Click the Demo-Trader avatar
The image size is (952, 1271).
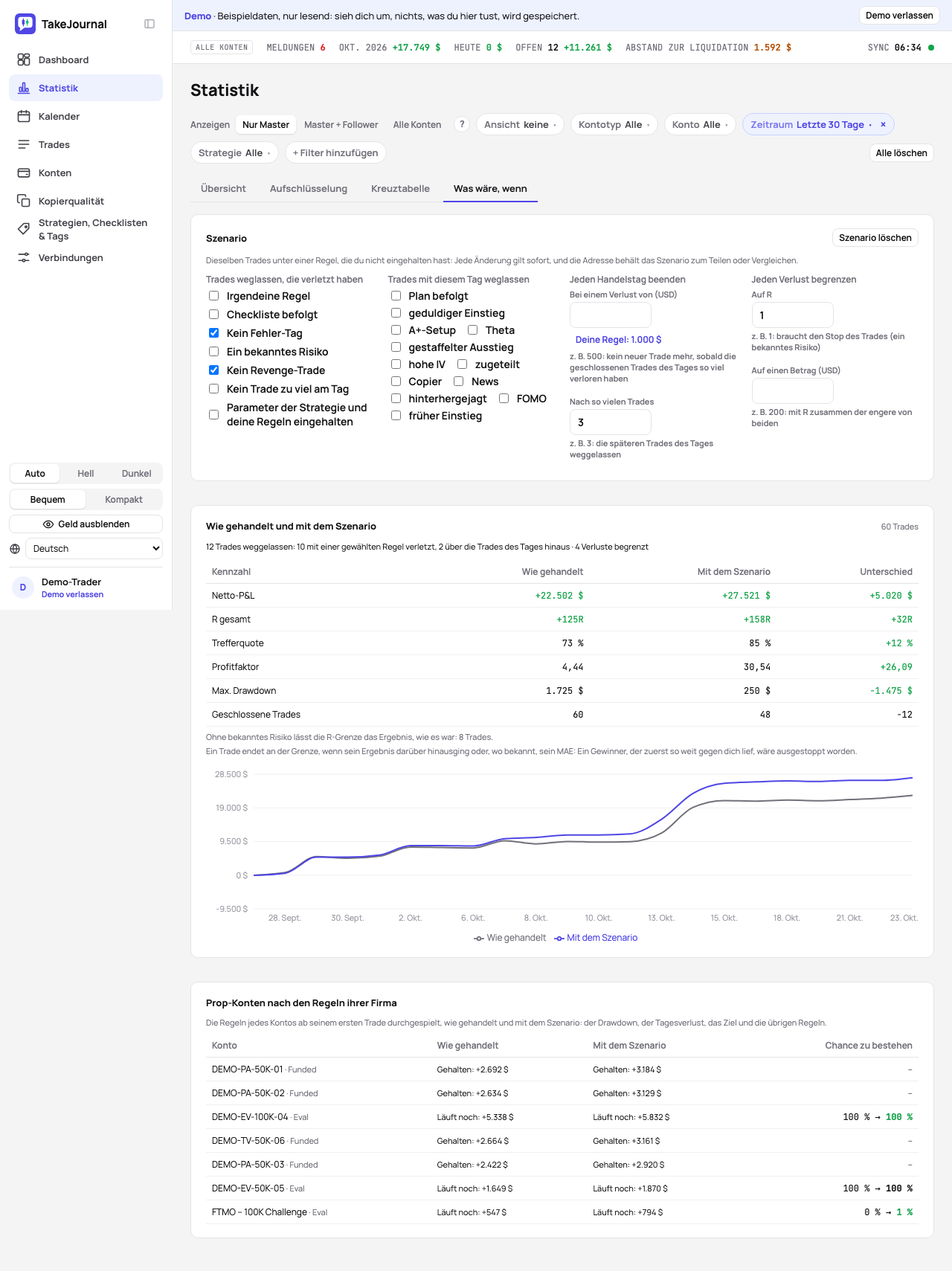(x=23, y=588)
